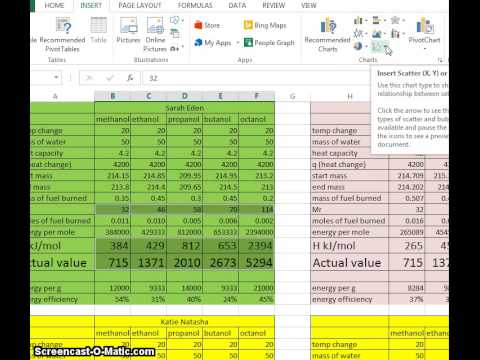The width and height of the screenshot is (480, 360).
Task: Open the Office Store
Action: click(x=207, y=25)
